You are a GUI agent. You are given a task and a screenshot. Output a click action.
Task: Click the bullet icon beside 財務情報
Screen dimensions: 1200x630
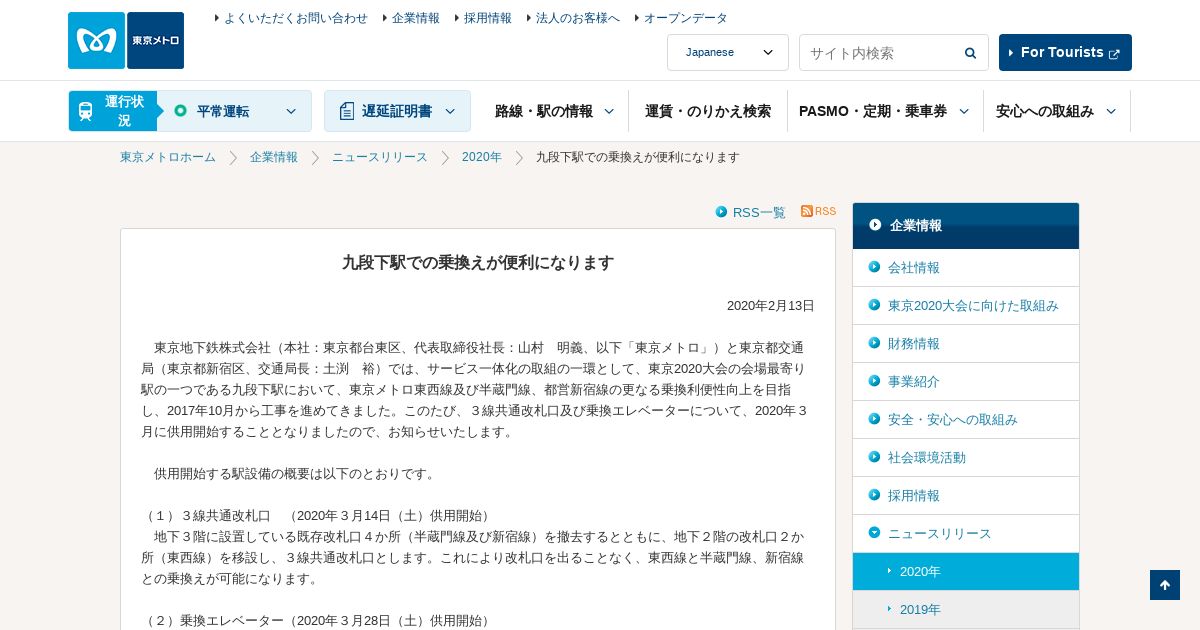(875, 343)
